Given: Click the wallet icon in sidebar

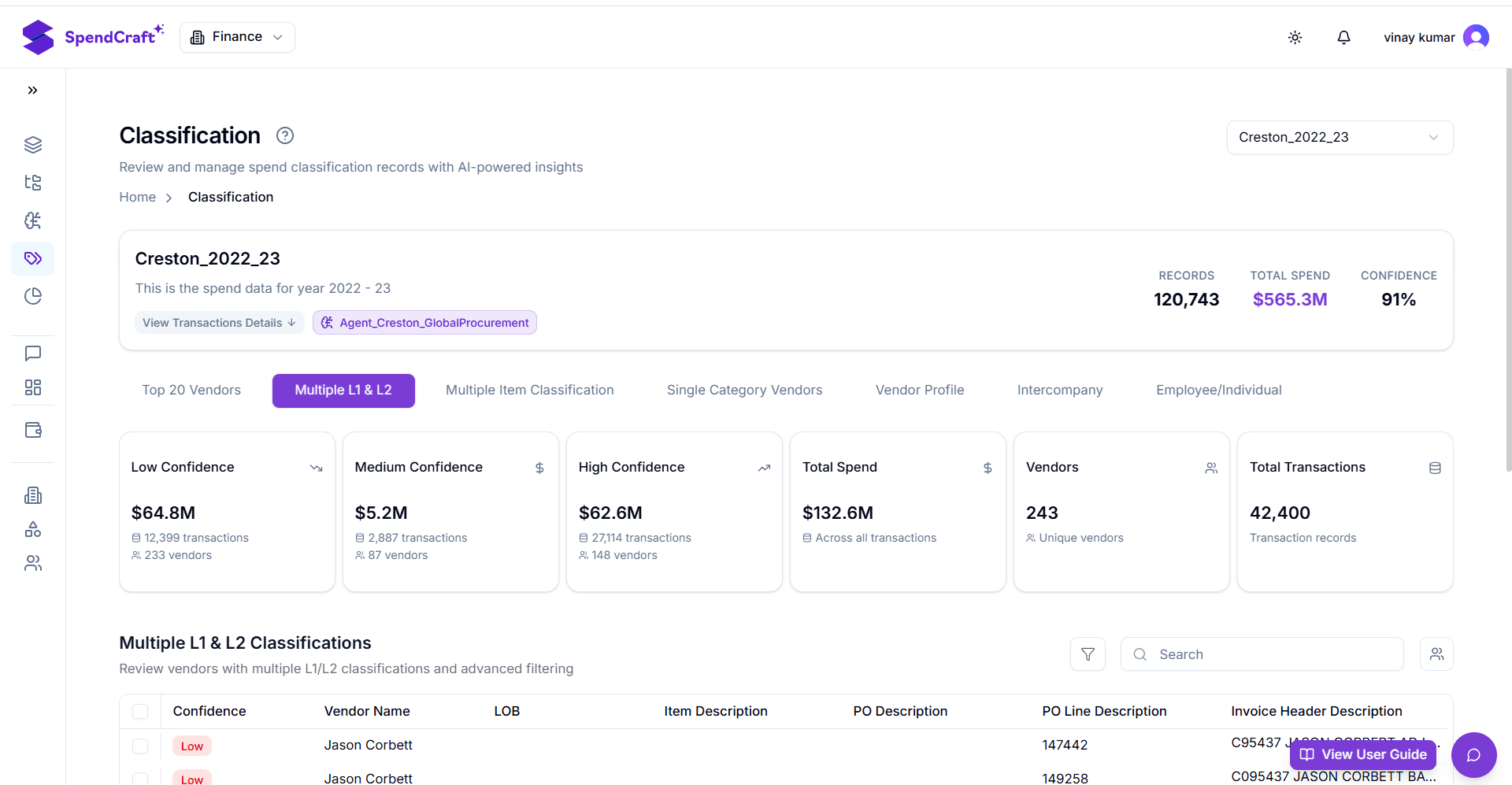Looking at the screenshot, I should [x=32, y=430].
